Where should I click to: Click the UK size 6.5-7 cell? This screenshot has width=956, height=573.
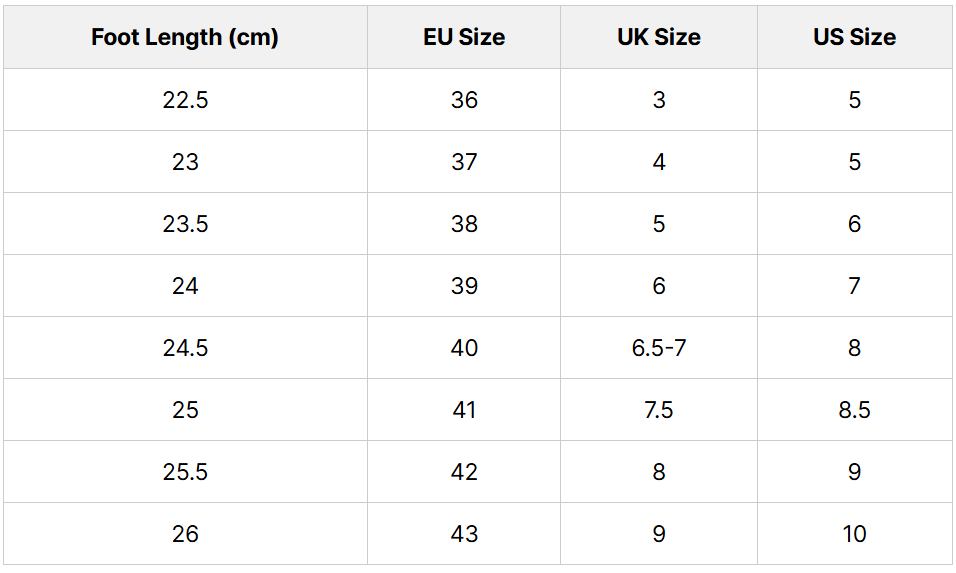(659, 347)
